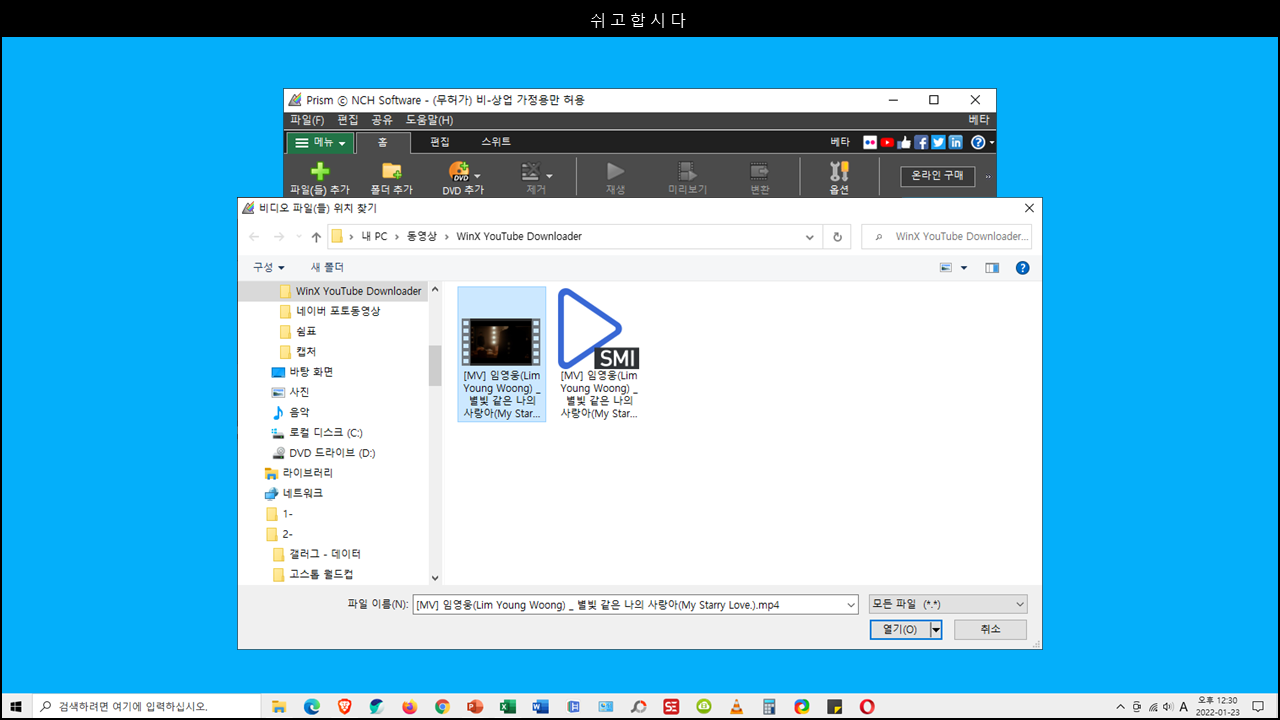The height and width of the screenshot is (720, 1280).
Task: Open Prism Options wrench icon
Action: pos(839,172)
